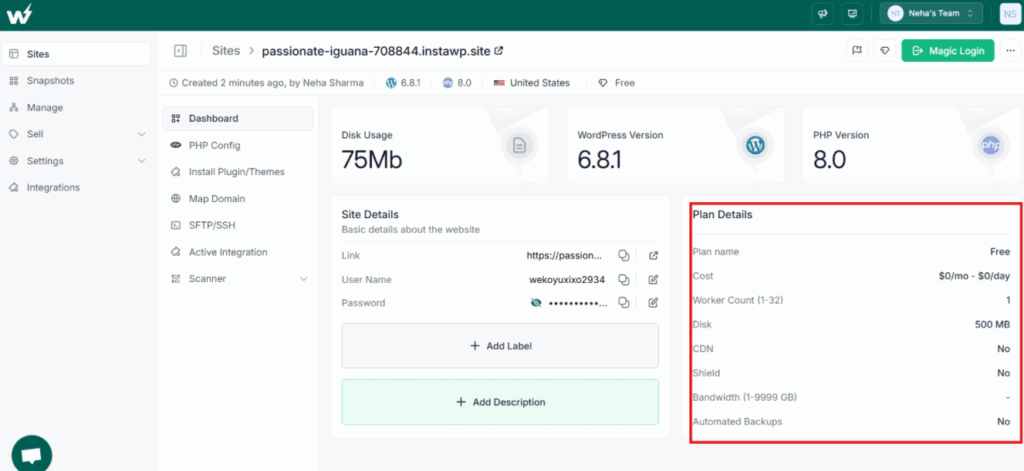Open site Link in new tab icon

(x=653, y=255)
